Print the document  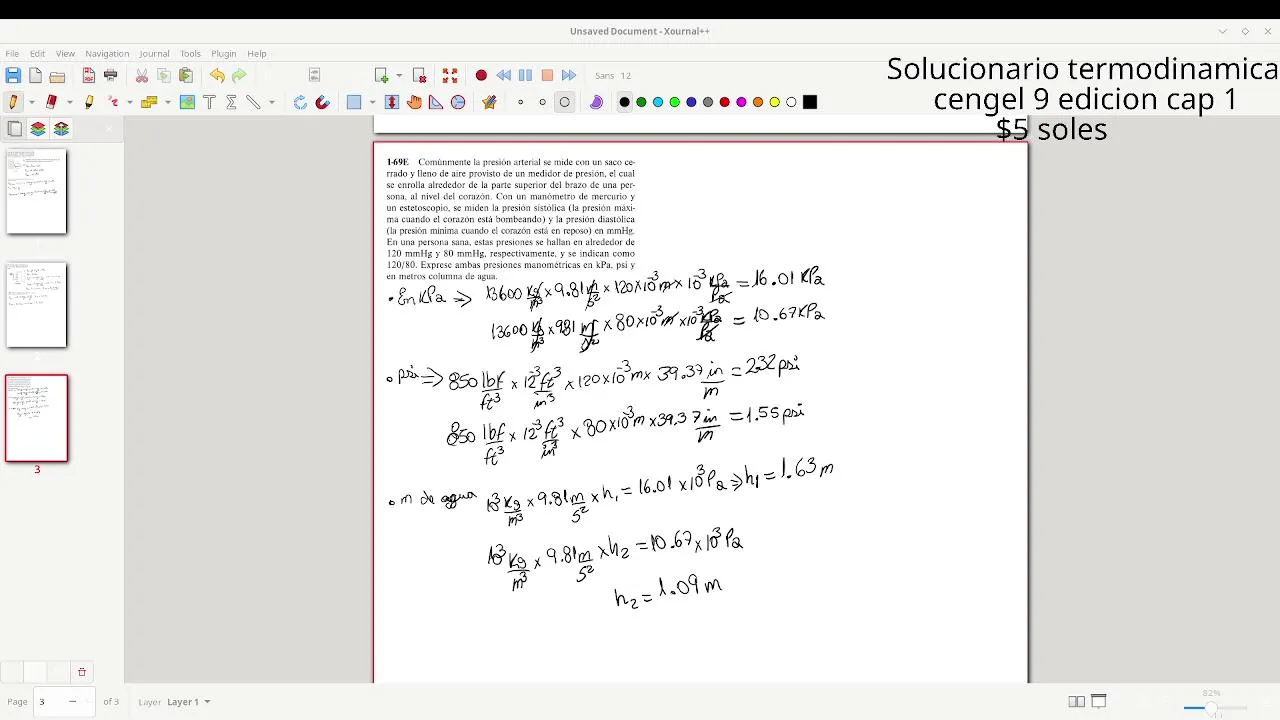pyautogui.click(x=111, y=75)
